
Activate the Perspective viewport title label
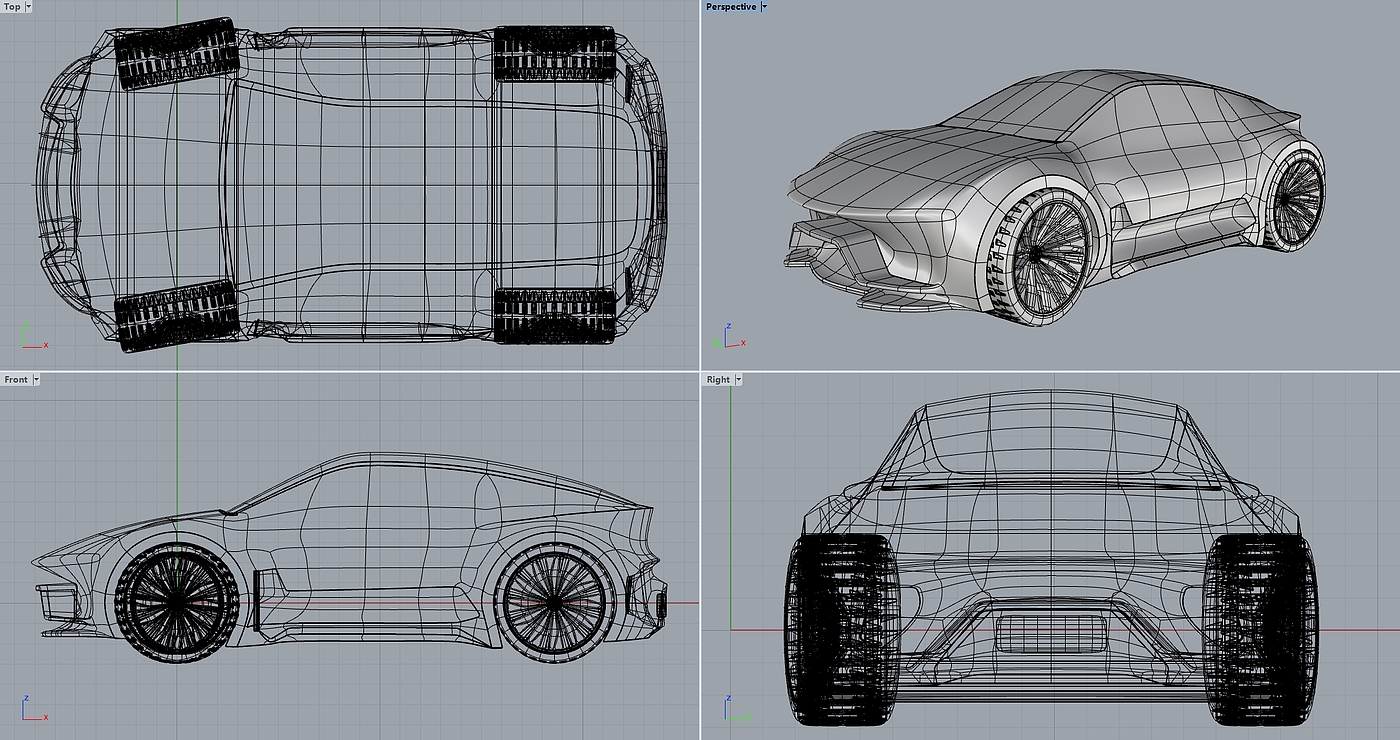(x=731, y=7)
